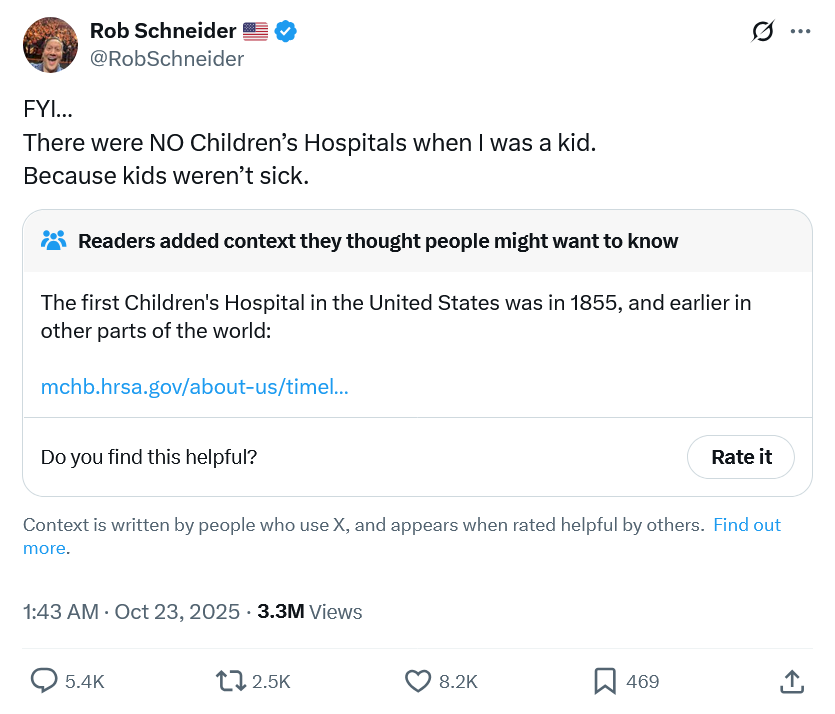Open the mchb.hrsa.gov link

(x=195, y=386)
